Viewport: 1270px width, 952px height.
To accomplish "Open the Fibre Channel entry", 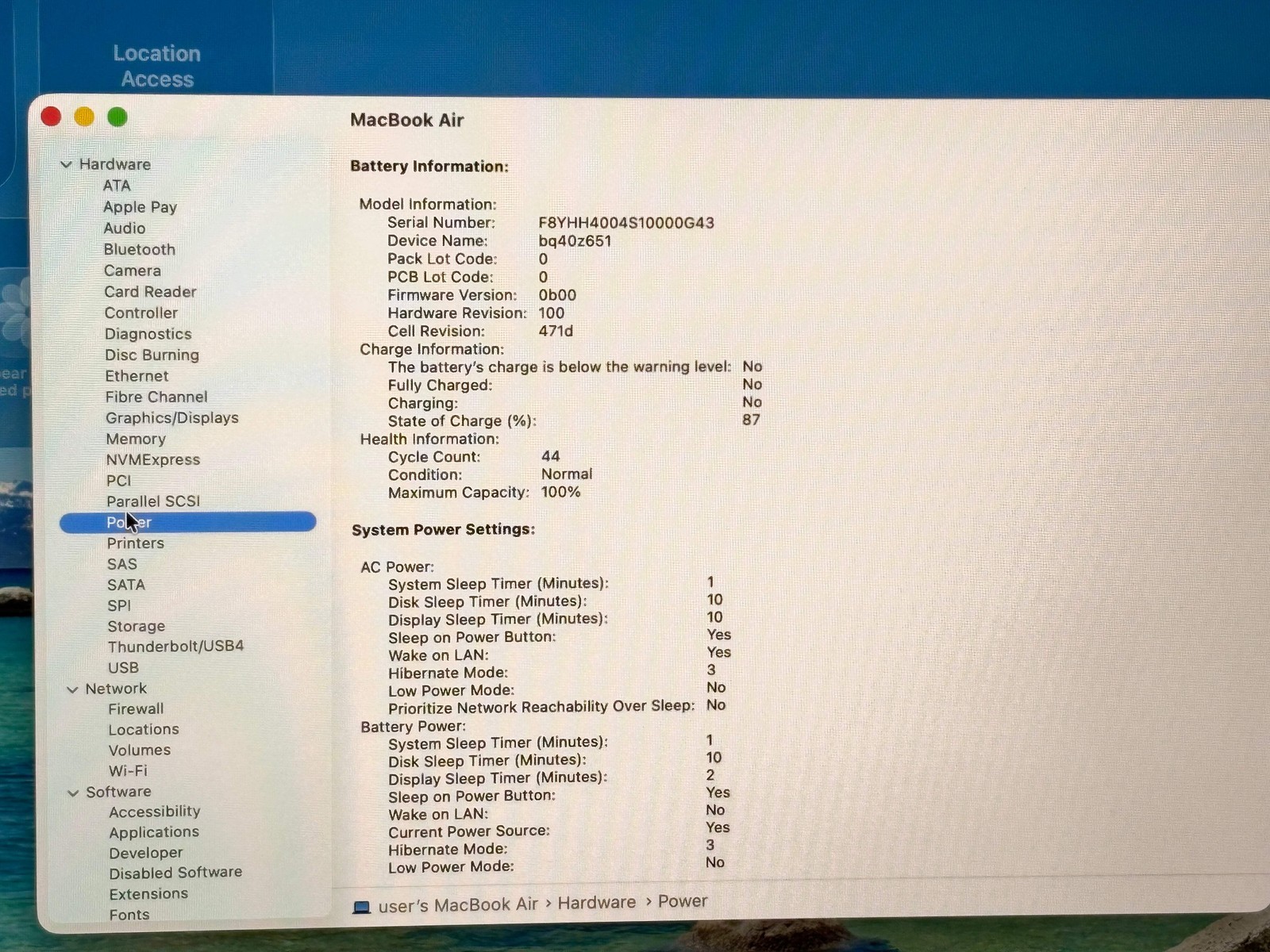I will [156, 397].
